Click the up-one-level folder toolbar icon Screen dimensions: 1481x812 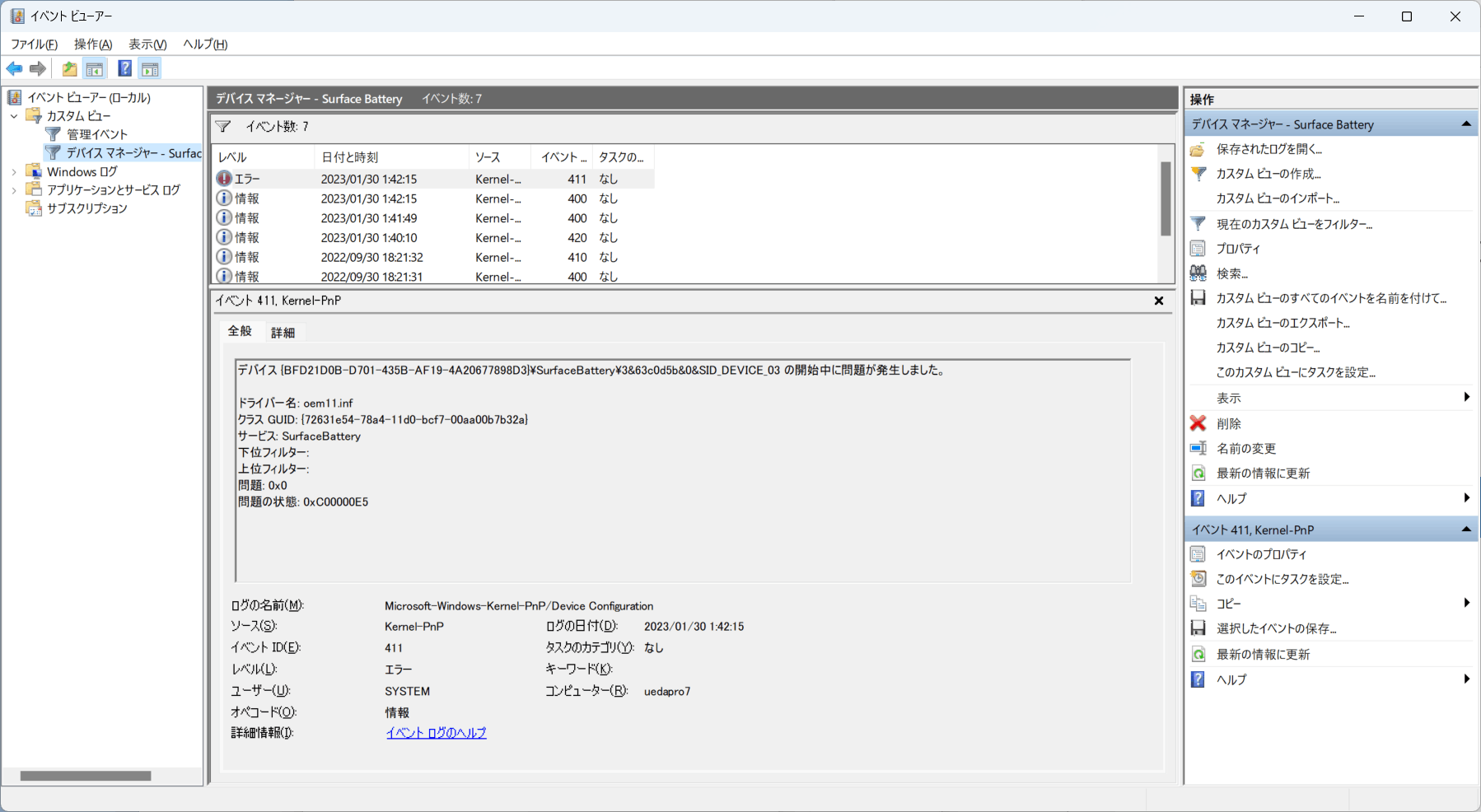[70, 69]
